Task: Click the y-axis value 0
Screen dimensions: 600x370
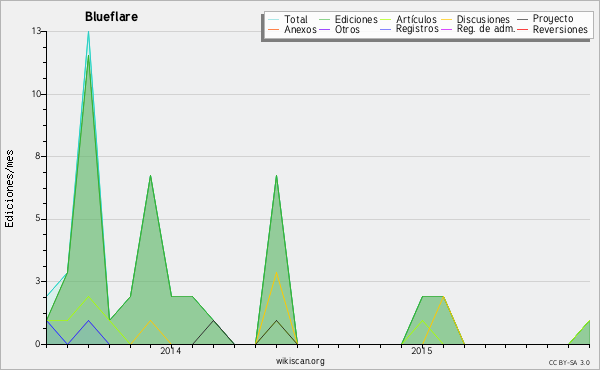Action: (x=38, y=344)
